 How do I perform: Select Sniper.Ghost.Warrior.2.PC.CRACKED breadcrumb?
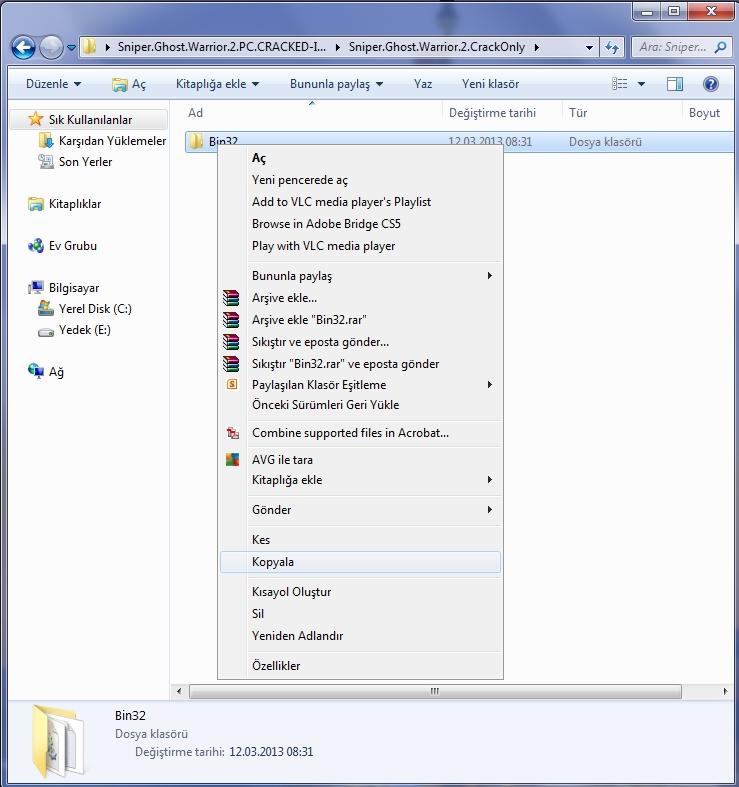[221, 47]
